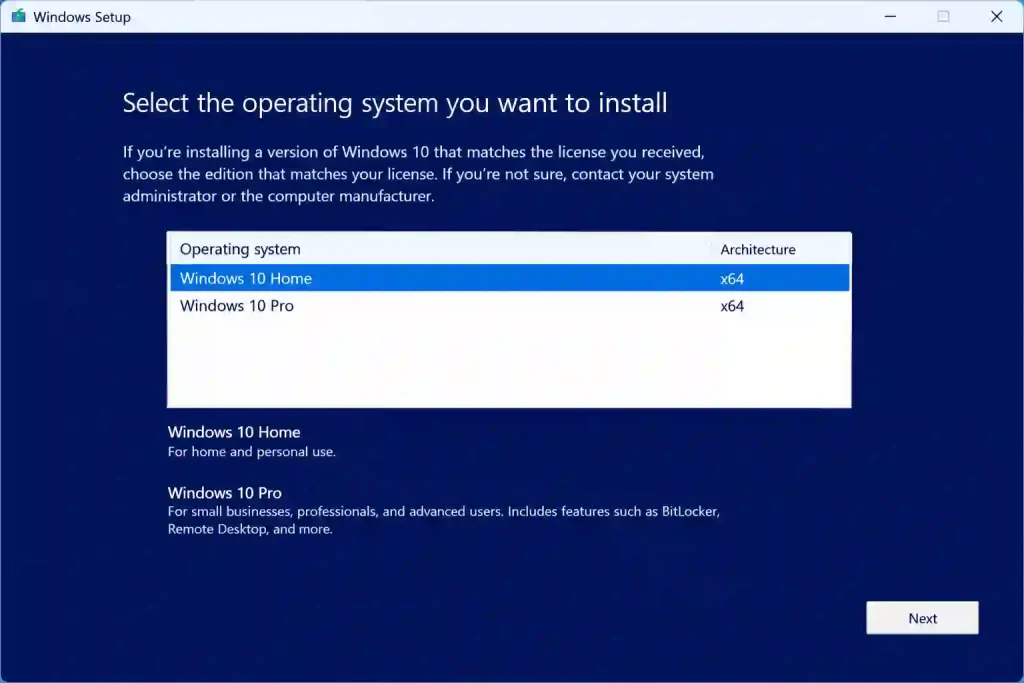Click the Windows Setup title bar icon
Screen dimensions: 1024x683
[x=18, y=16]
